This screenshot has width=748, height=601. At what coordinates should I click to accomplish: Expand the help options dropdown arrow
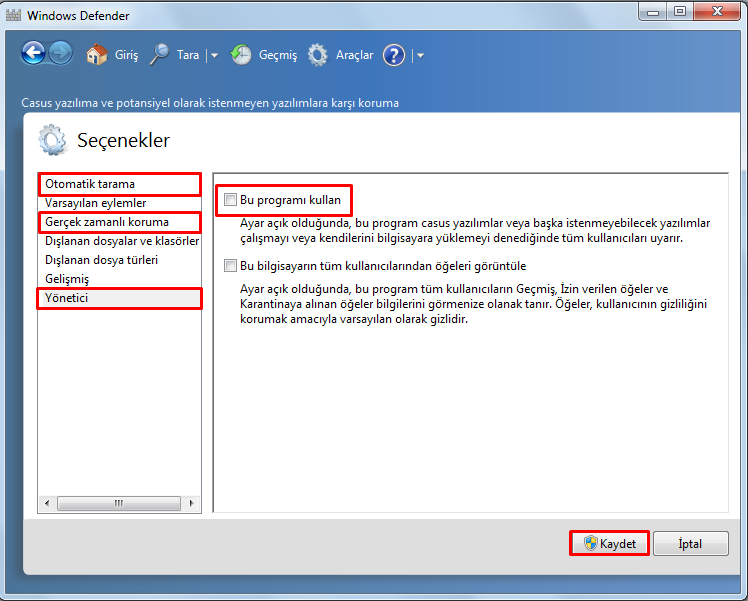pyautogui.click(x=420, y=56)
